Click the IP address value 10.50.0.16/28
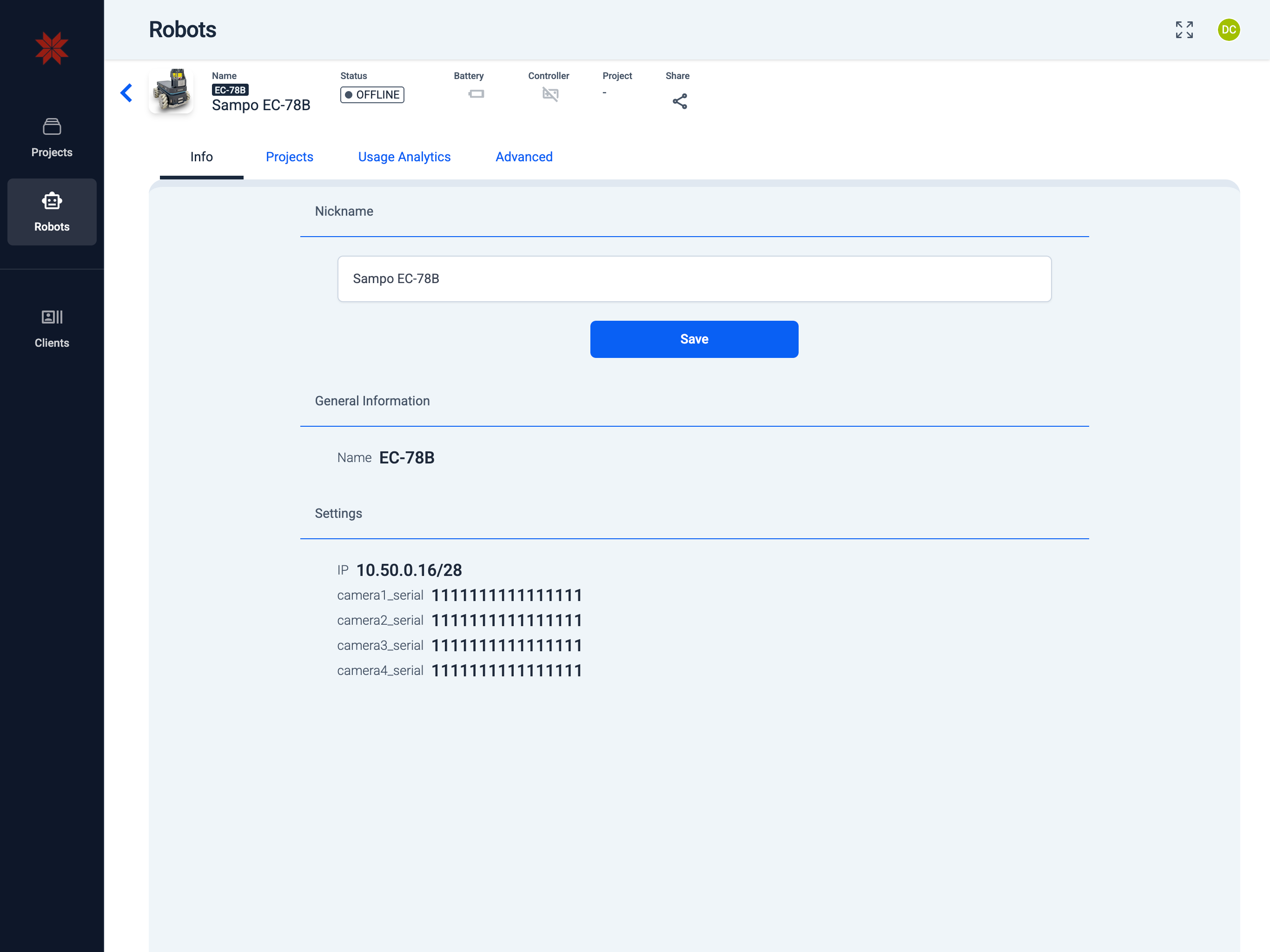This screenshot has width=1270, height=952. click(409, 569)
